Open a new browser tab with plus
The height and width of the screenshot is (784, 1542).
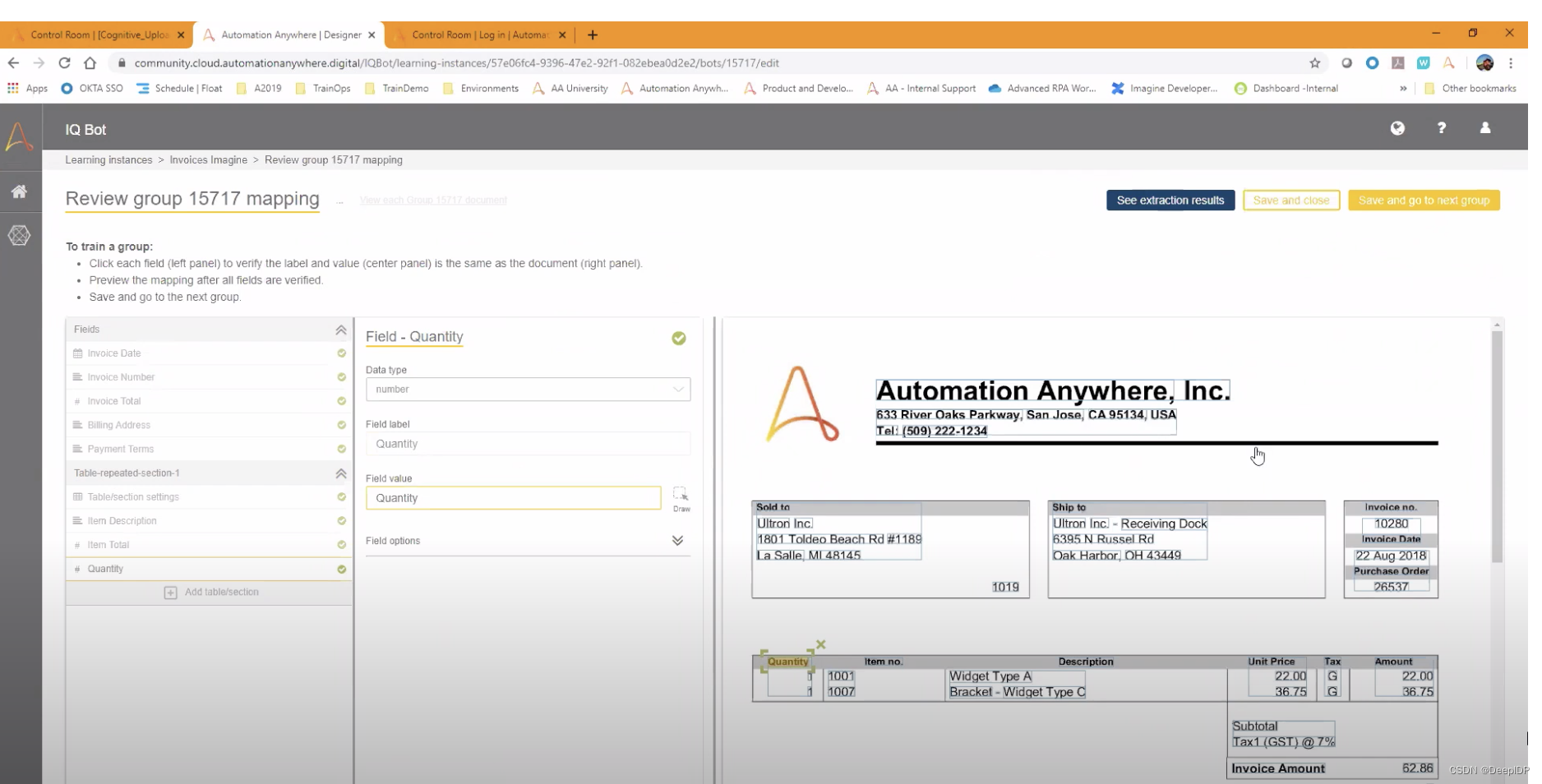[x=593, y=35]
